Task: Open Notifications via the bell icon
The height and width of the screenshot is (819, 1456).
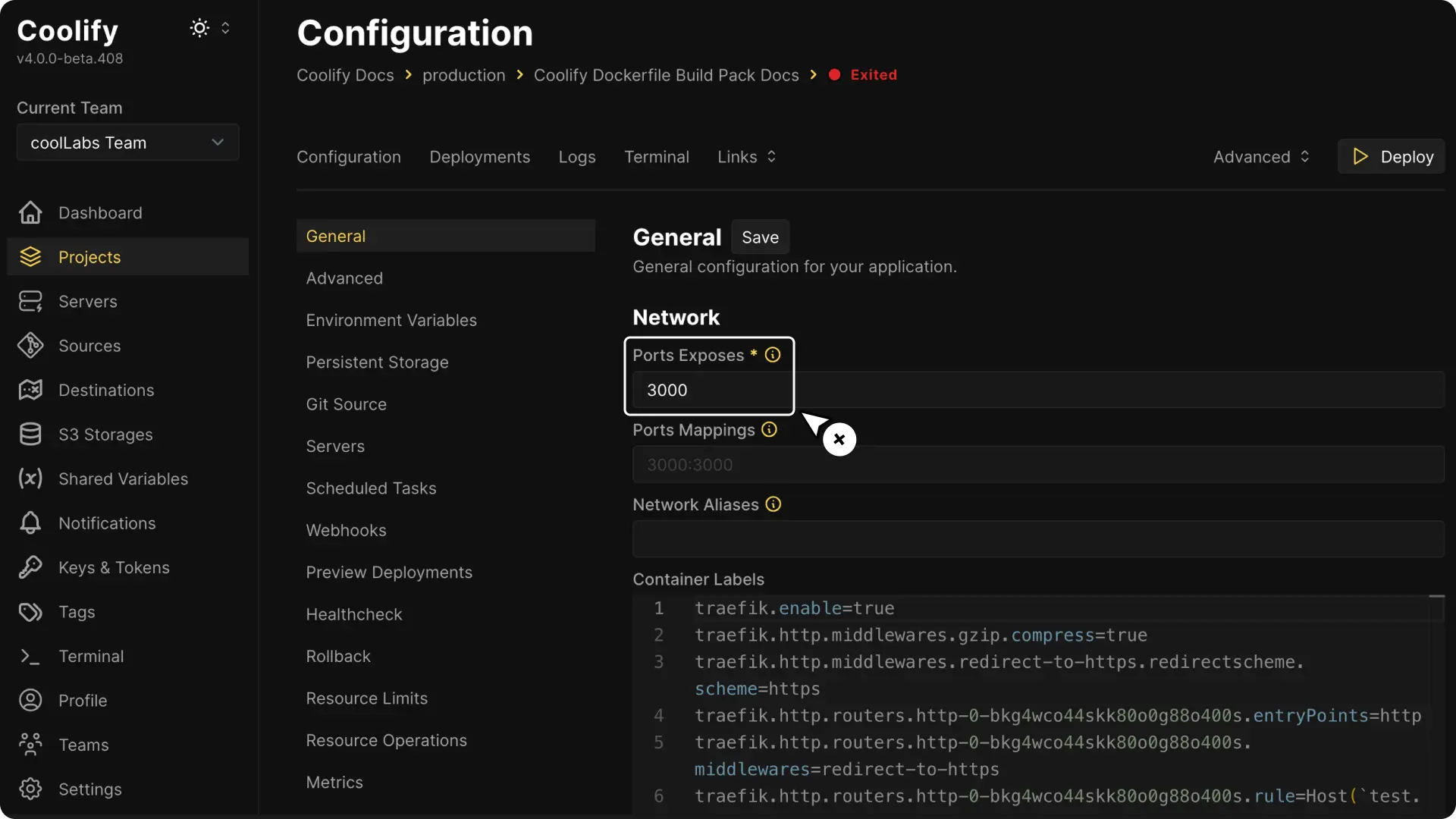Action: coord(29,522)
